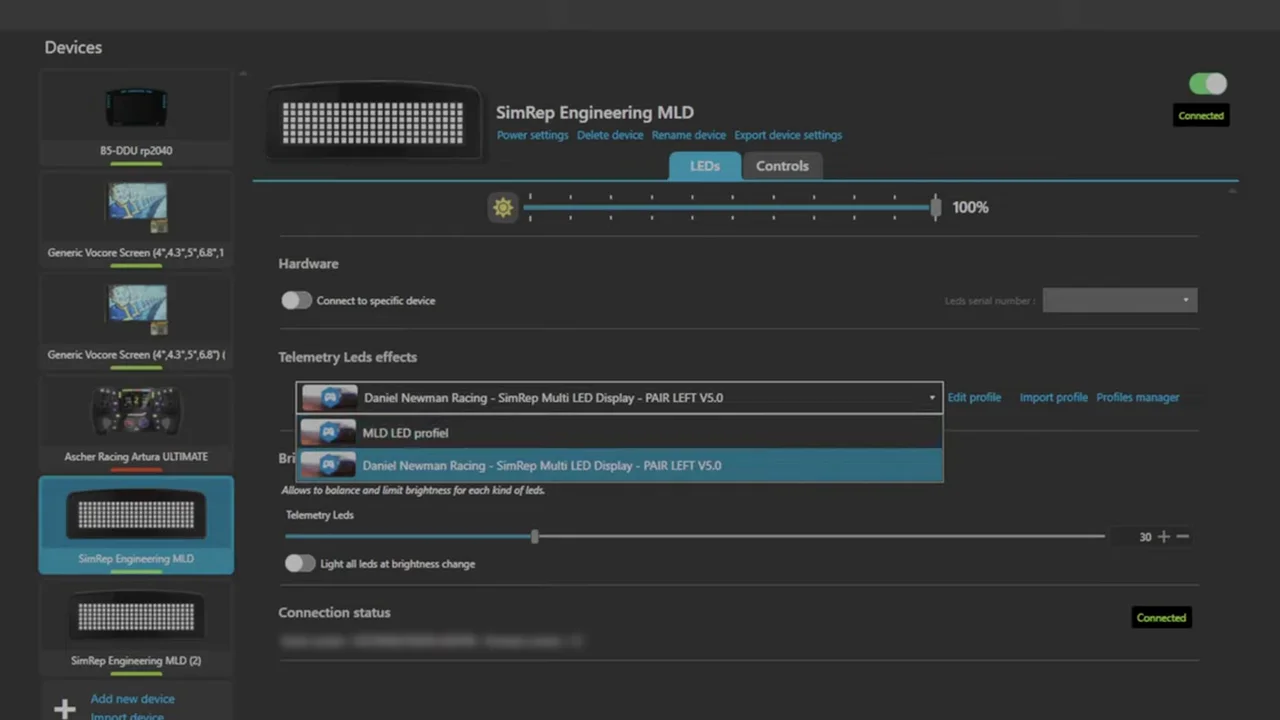The height and width of the screenshot is (720, 1280).
Task: Choose the highlighted Daniel Newman Racing option
Action: (x=620, y=465)
